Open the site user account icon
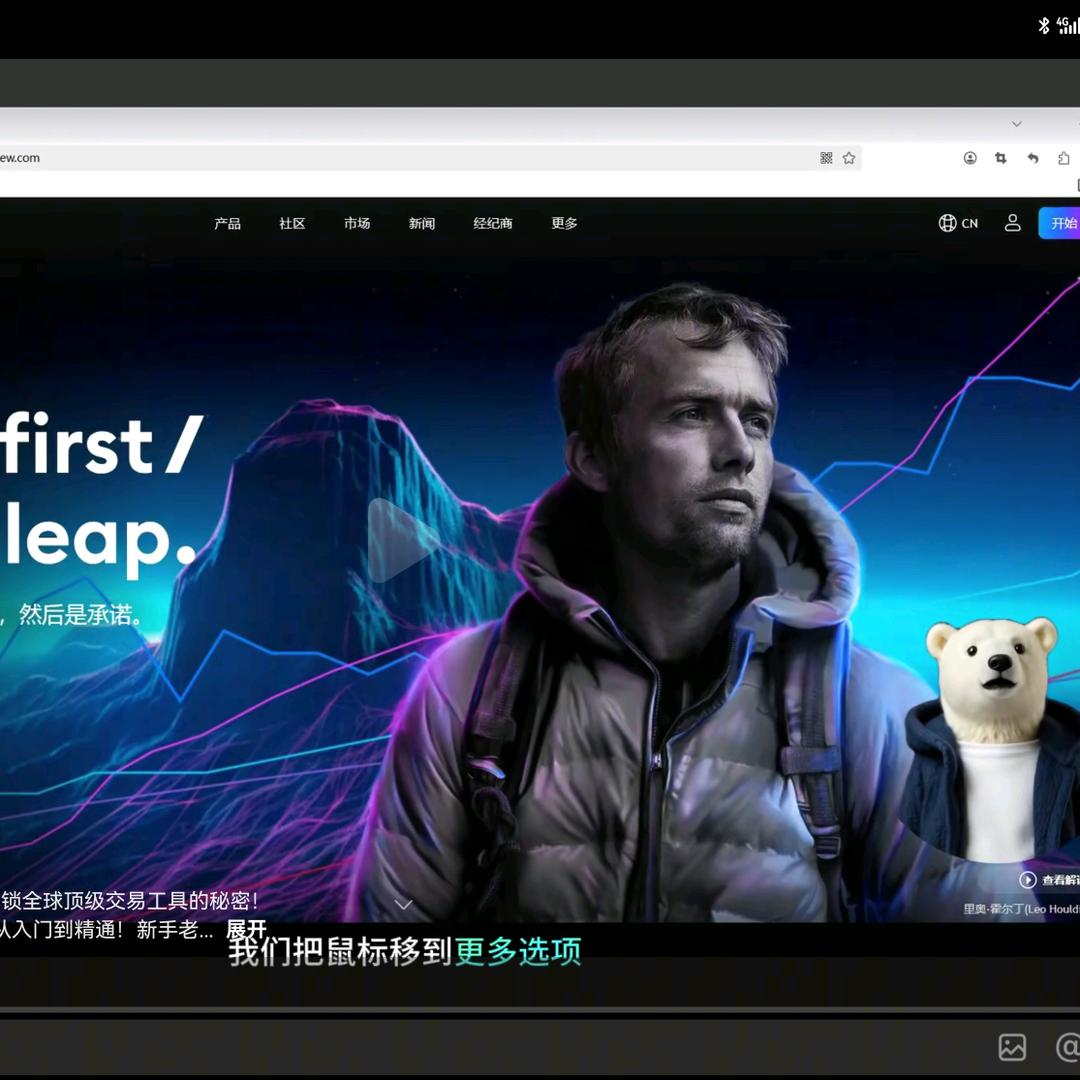 (x=1013, y=223)
